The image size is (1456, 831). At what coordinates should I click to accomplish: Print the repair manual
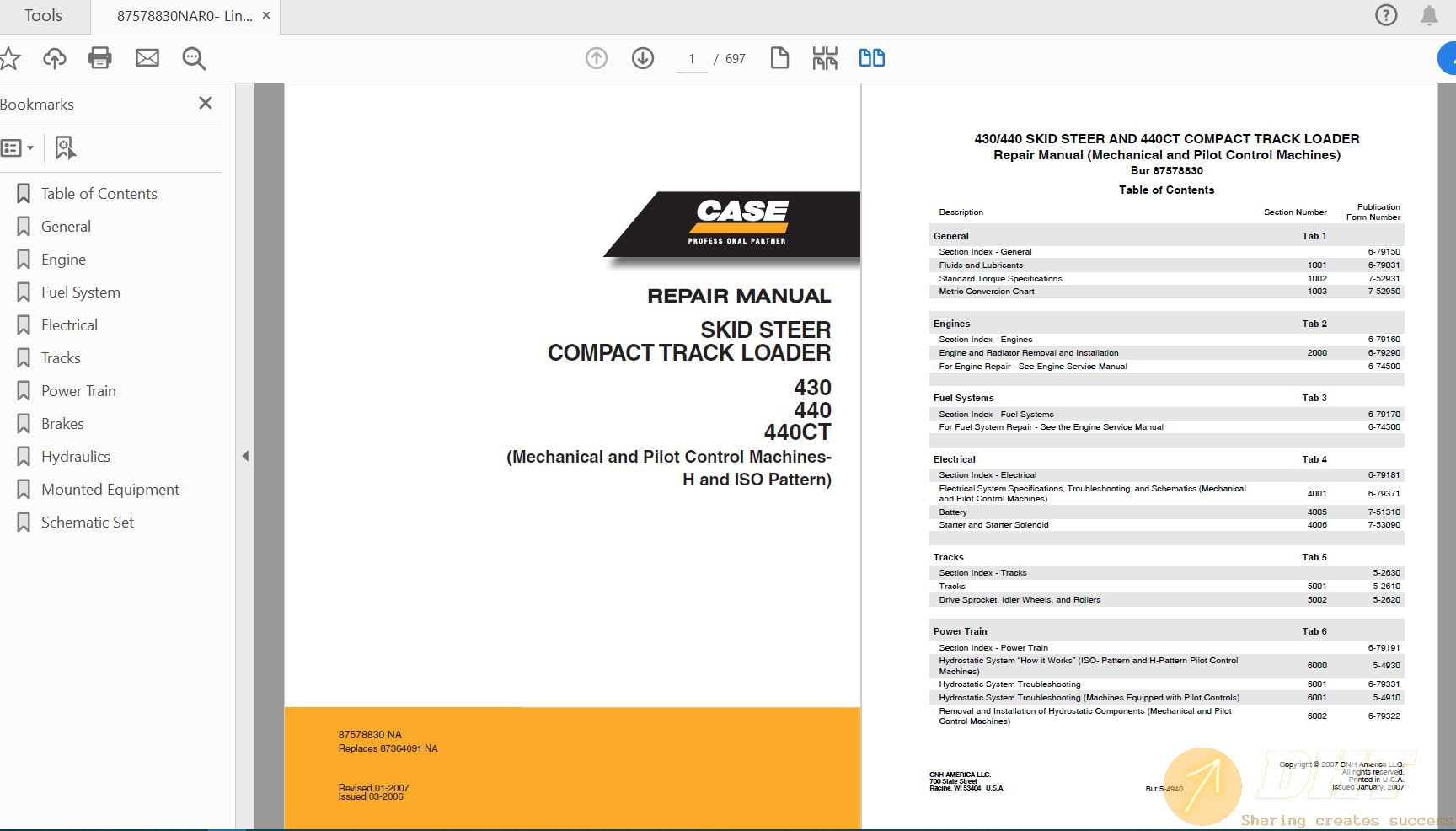coord(100,58)
